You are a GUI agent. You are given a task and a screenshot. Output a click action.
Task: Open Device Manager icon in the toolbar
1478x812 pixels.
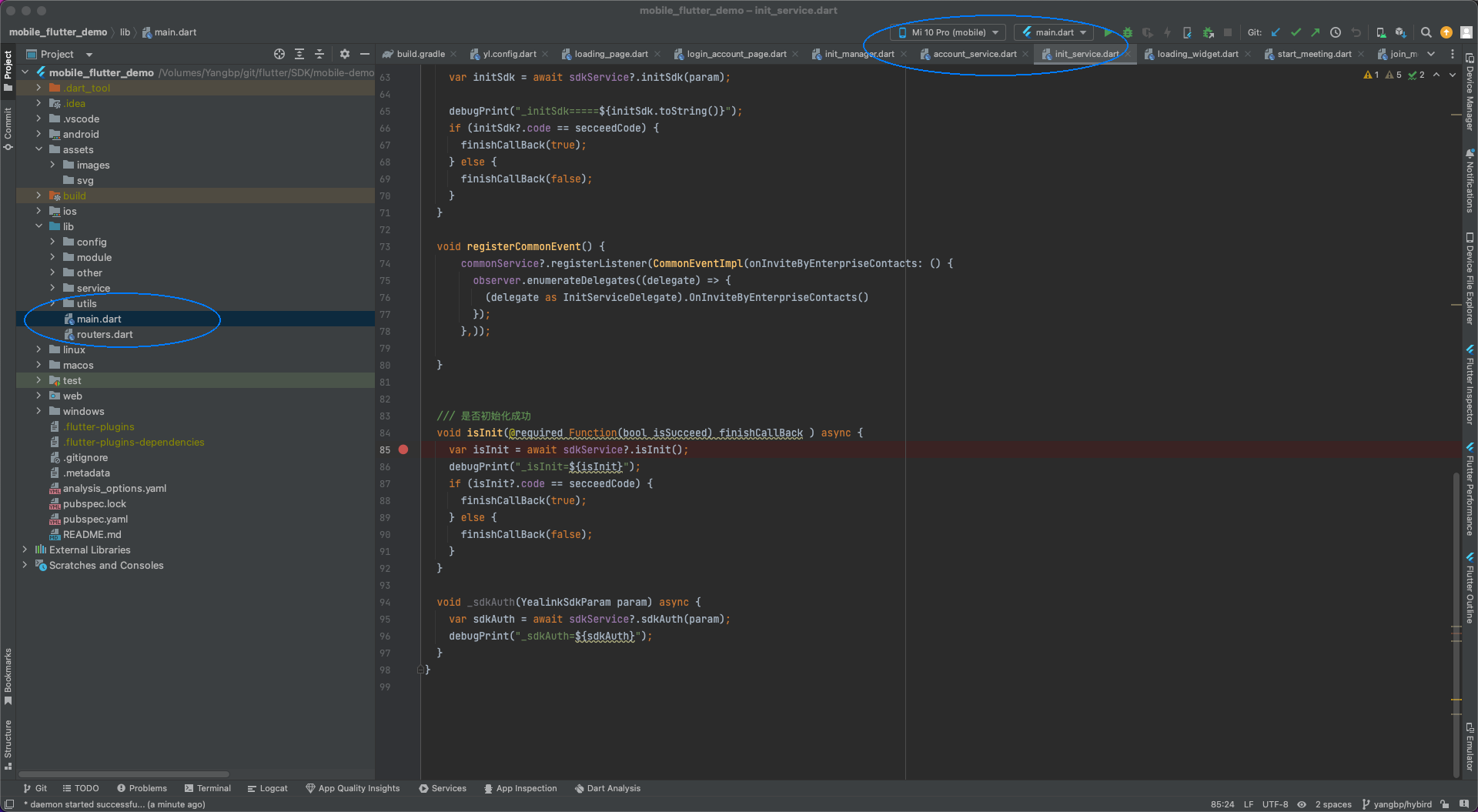(1381, 32)
